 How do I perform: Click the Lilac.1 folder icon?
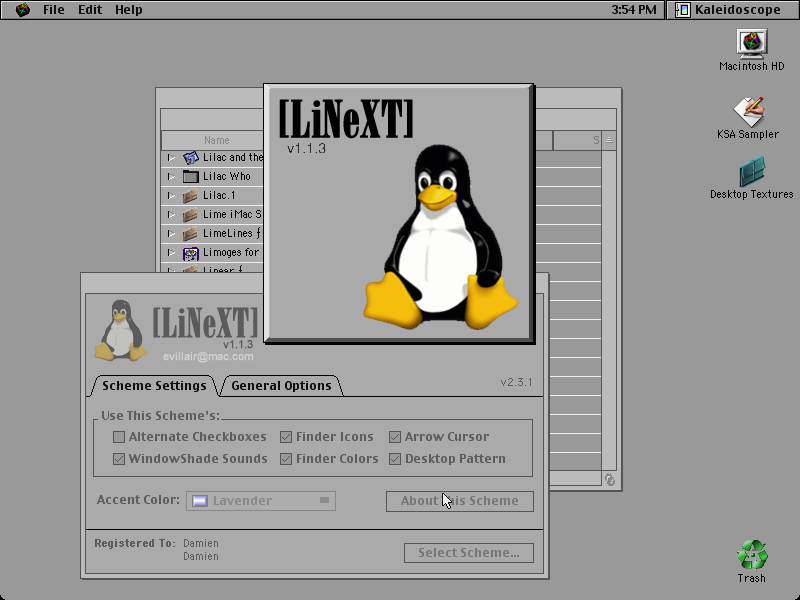190,195
